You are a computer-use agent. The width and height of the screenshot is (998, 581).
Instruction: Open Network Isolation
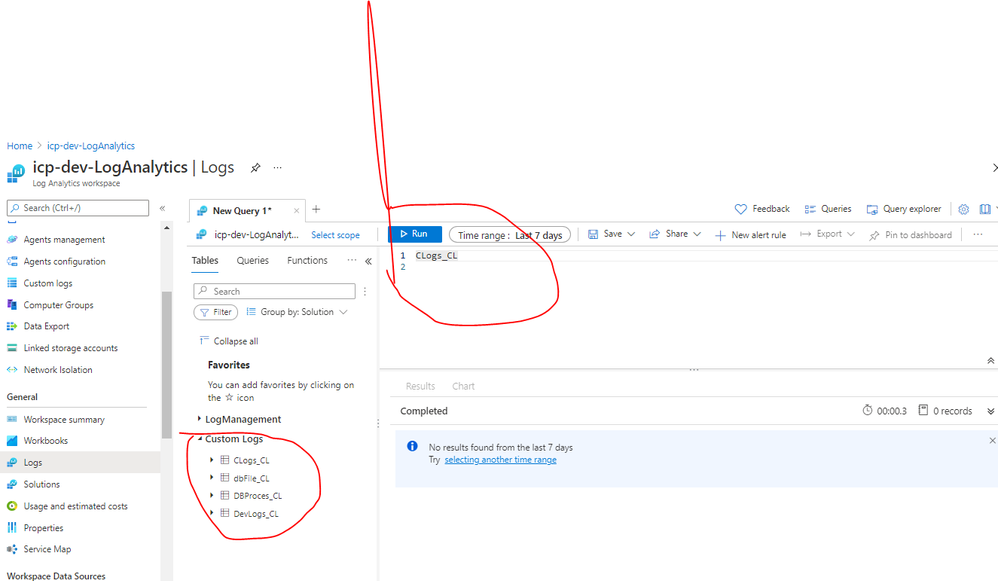click(58, 370)
